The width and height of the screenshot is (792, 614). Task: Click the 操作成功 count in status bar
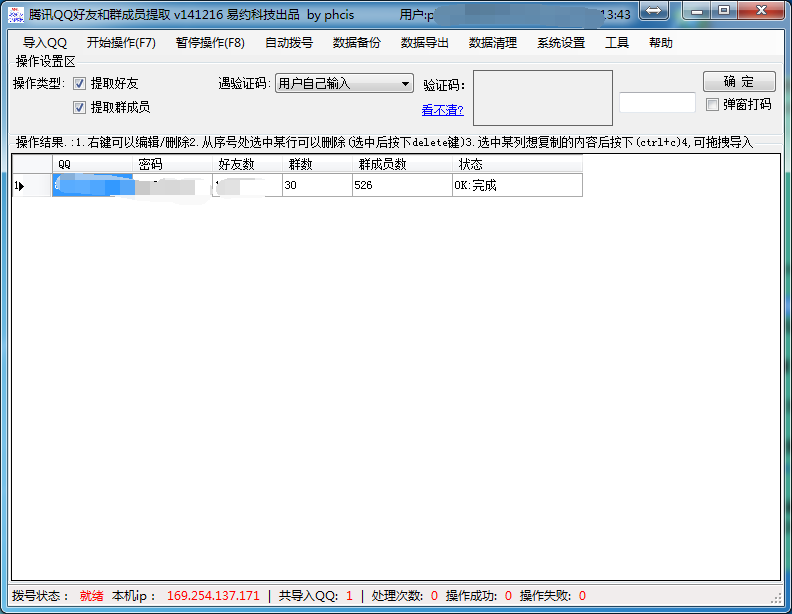pos(508,596)
